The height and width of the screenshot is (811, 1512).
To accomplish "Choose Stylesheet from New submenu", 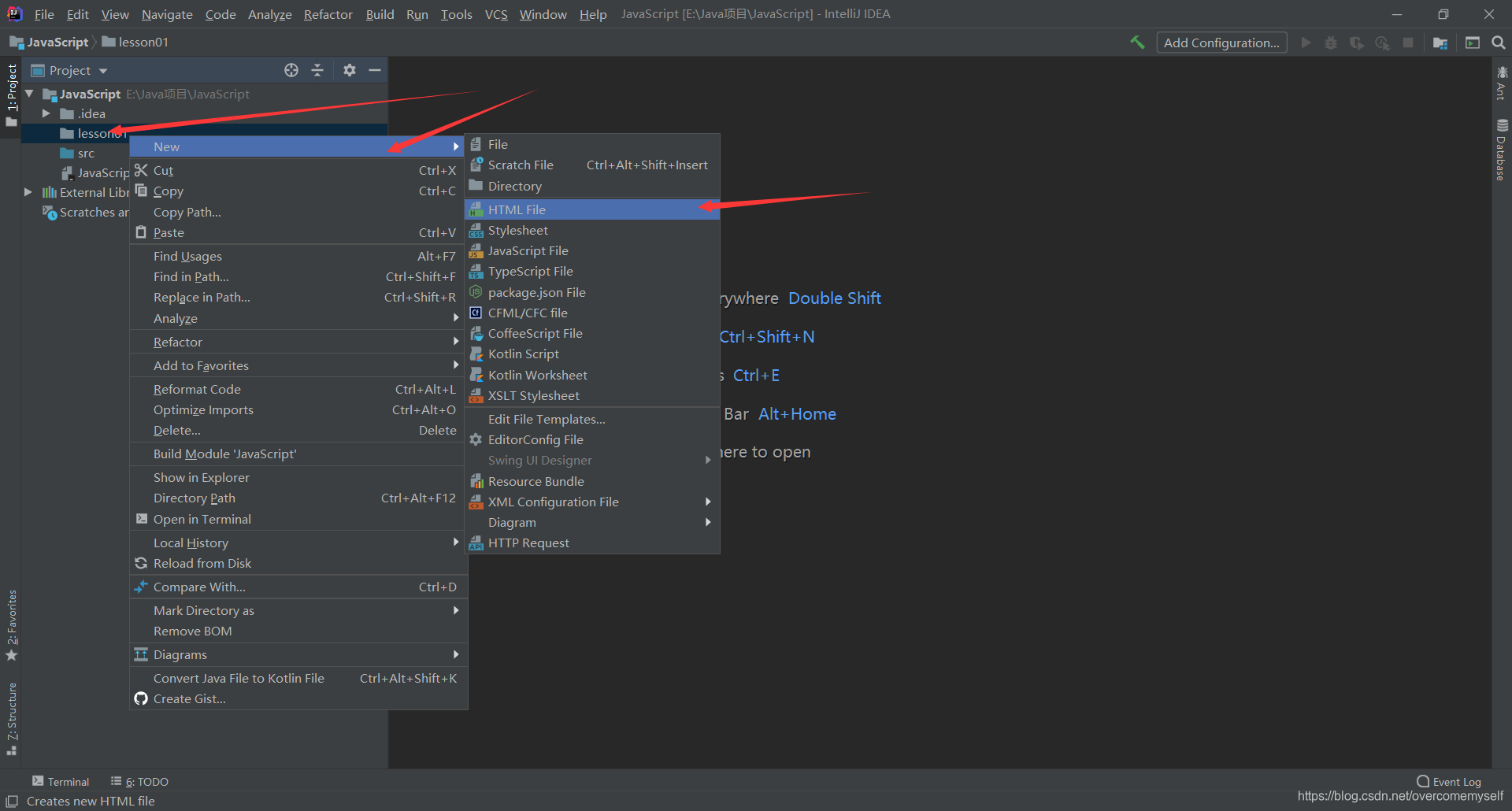I will tap(592, 230).
